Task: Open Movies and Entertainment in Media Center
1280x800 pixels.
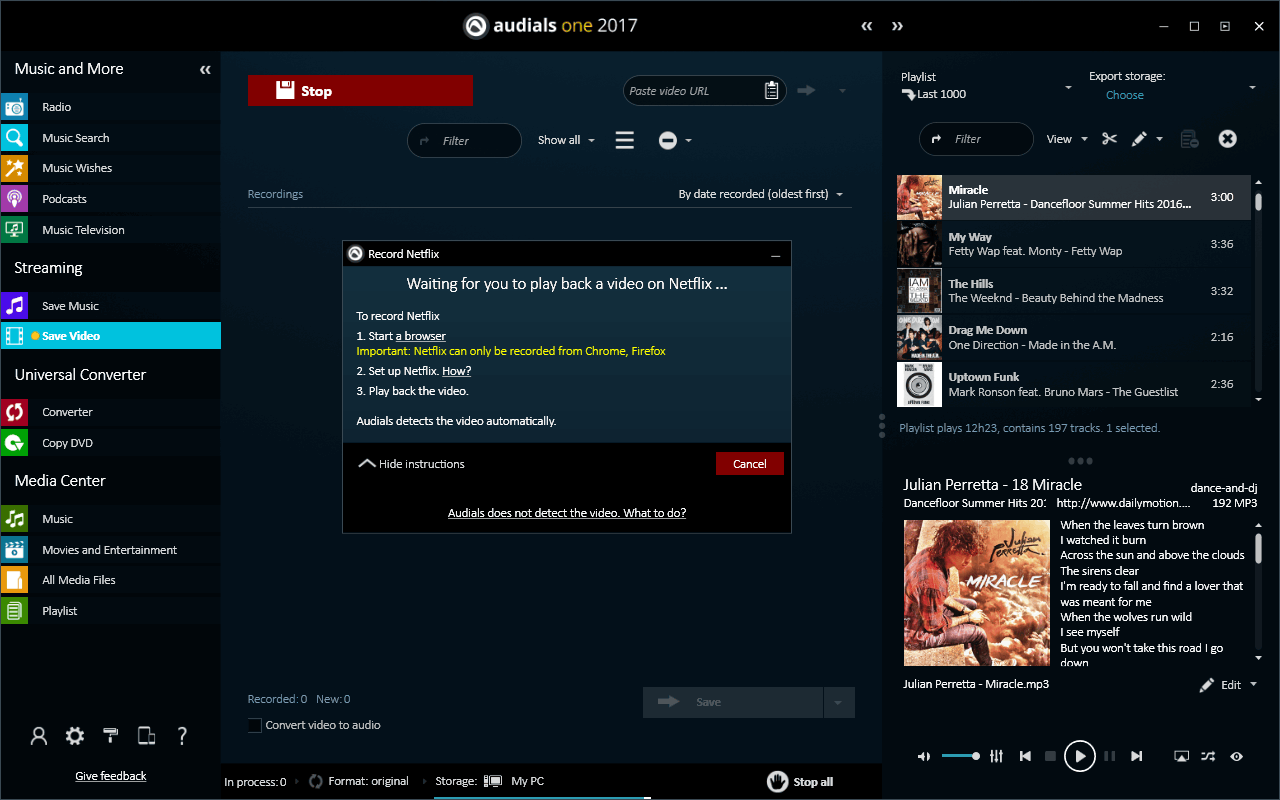Action: click(x=109, y=549)
